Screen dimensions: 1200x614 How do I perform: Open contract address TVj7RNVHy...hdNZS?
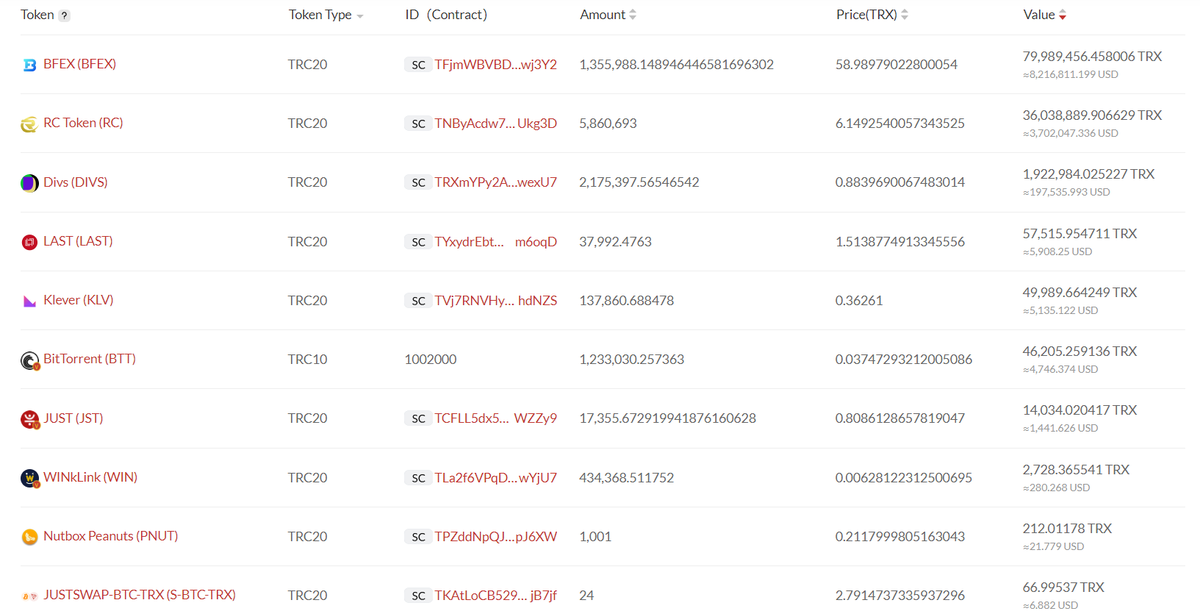pos(496,300)
